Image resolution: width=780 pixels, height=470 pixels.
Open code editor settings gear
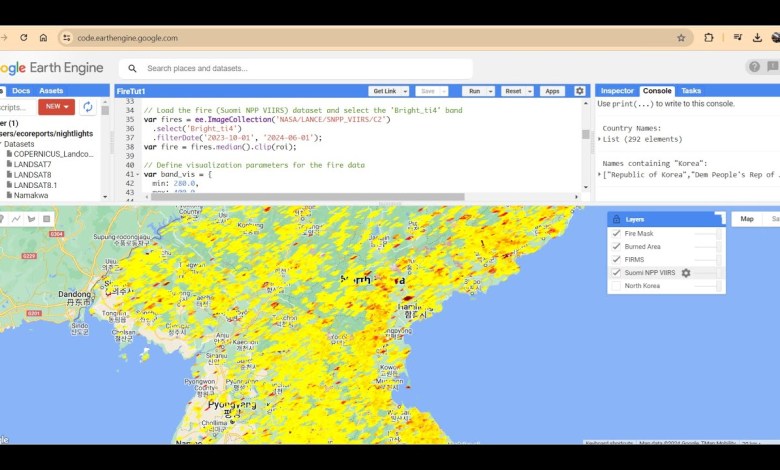click(580, 91)
